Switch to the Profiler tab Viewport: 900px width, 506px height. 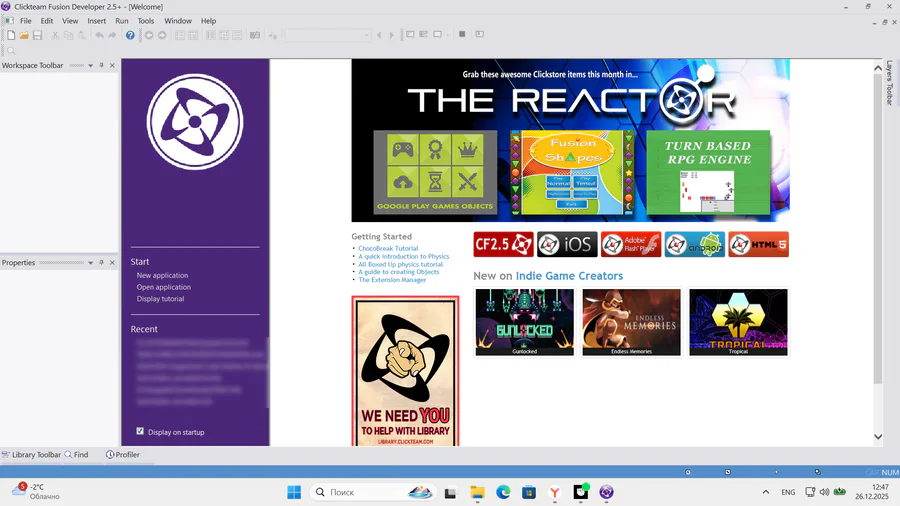(x=123, y=454)
